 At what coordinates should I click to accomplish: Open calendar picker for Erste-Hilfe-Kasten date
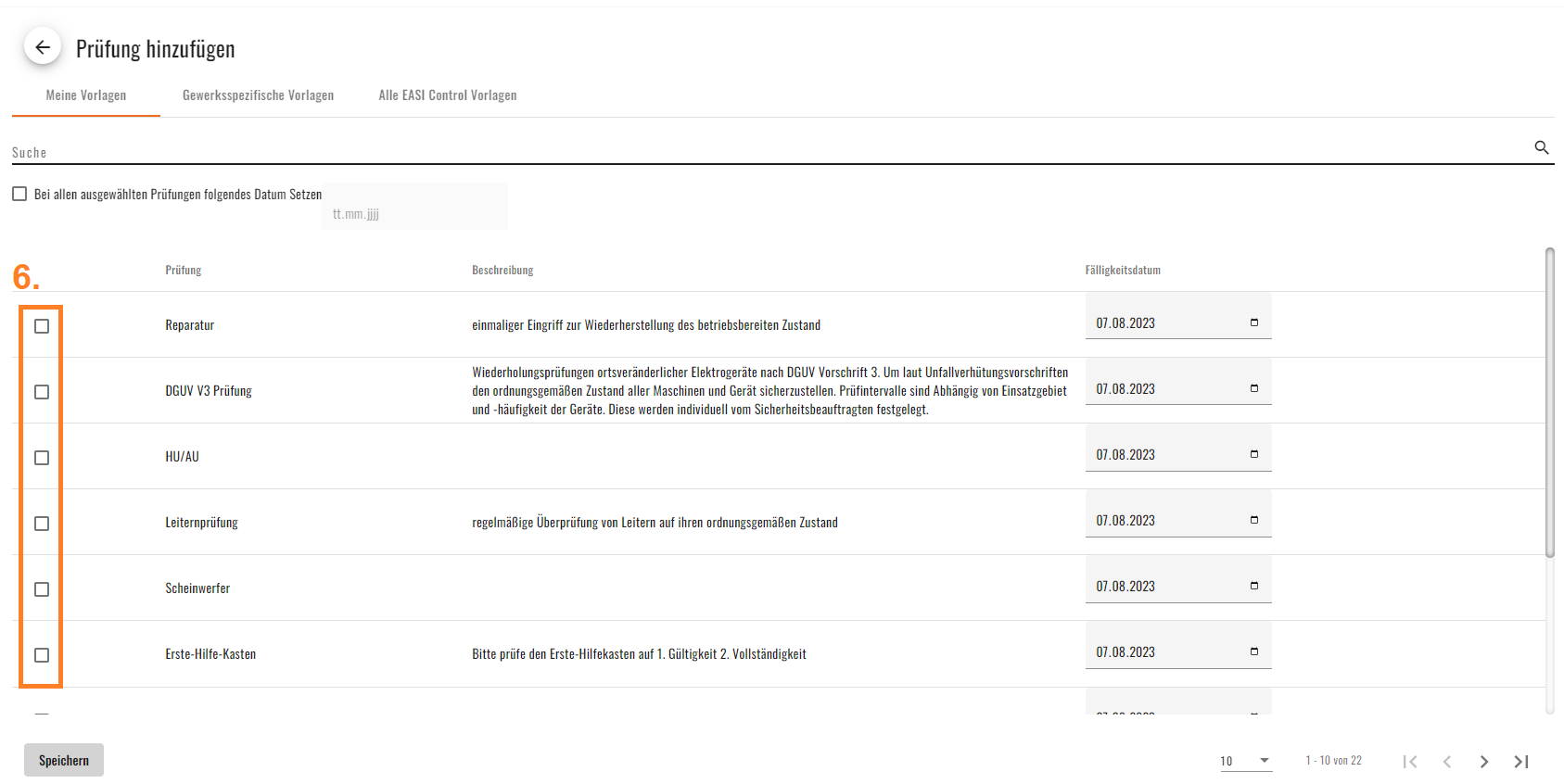click(x=1254, y=651)
